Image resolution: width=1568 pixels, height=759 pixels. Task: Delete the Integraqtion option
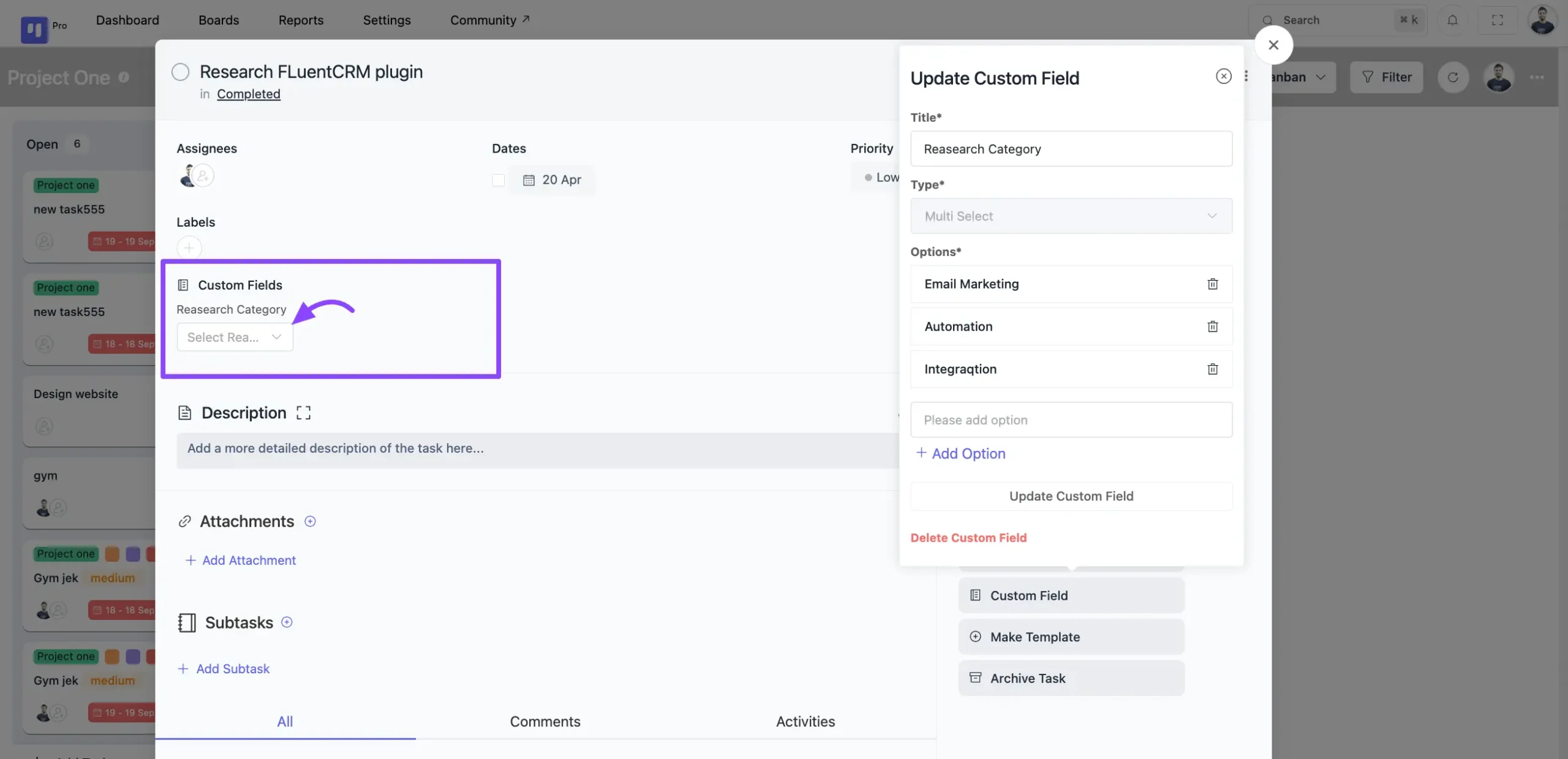(1212, 369)
